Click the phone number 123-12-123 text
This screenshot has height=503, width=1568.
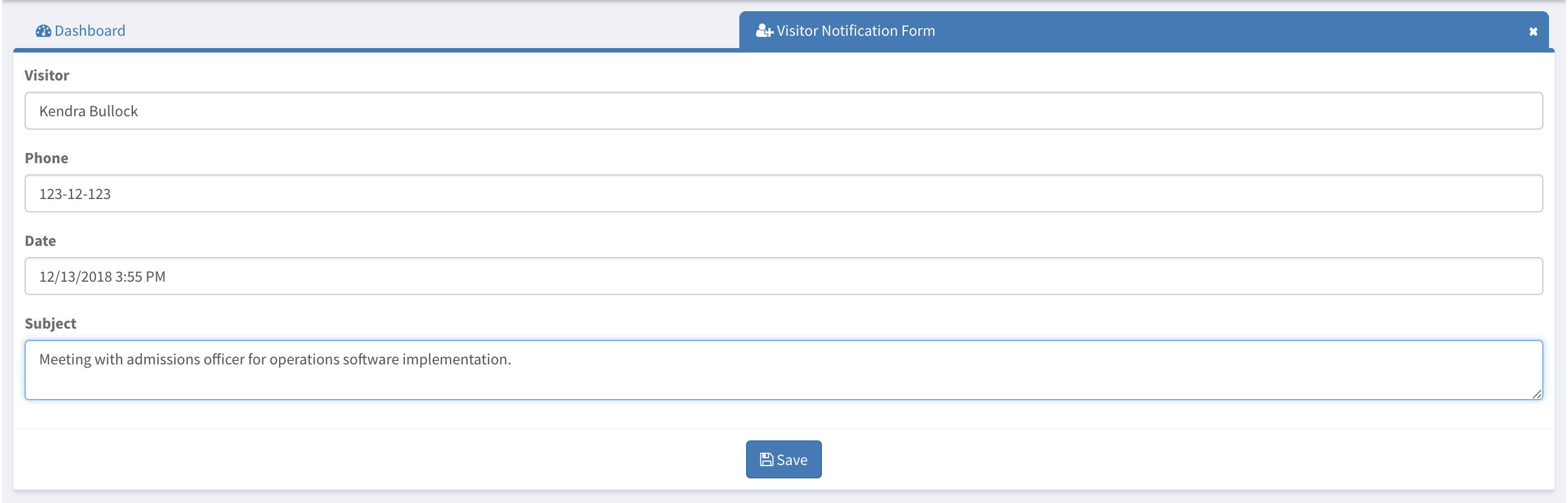[x=75, y=194]
